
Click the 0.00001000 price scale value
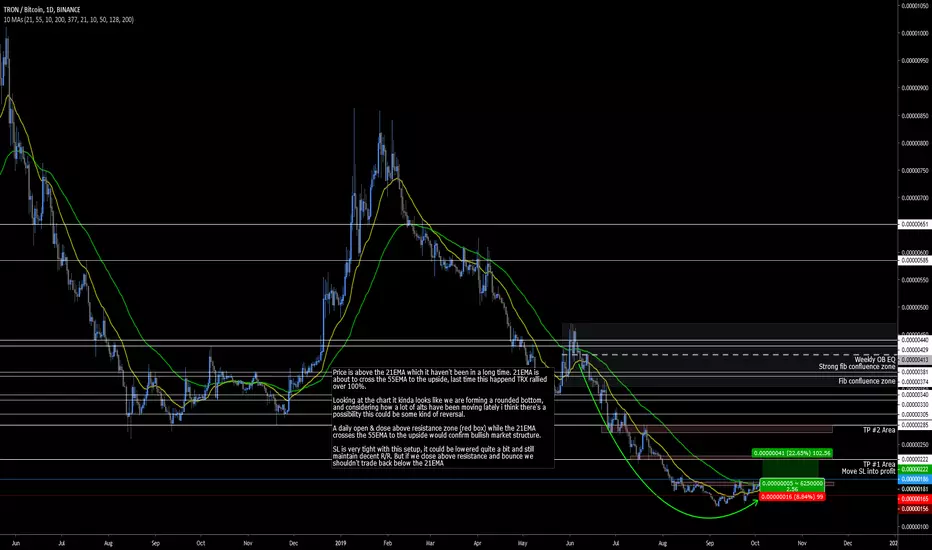(915, 34)
